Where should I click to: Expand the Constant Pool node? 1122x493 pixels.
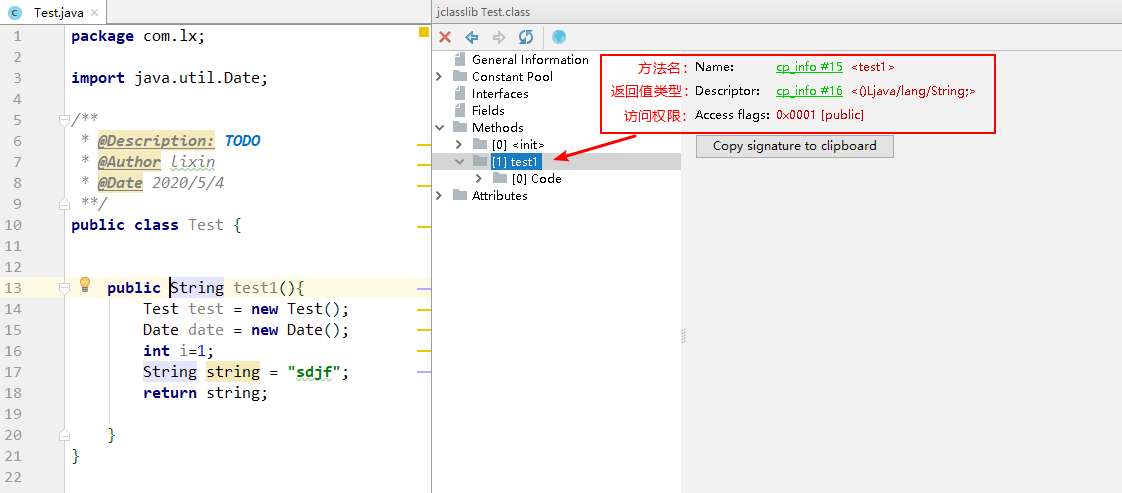pos(439,77)
